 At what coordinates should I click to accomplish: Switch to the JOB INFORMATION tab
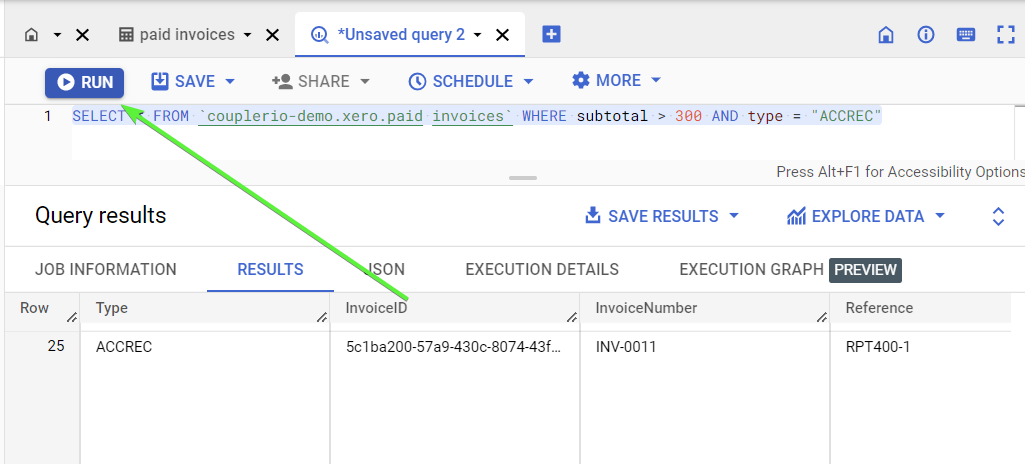(x=106, y=269)
